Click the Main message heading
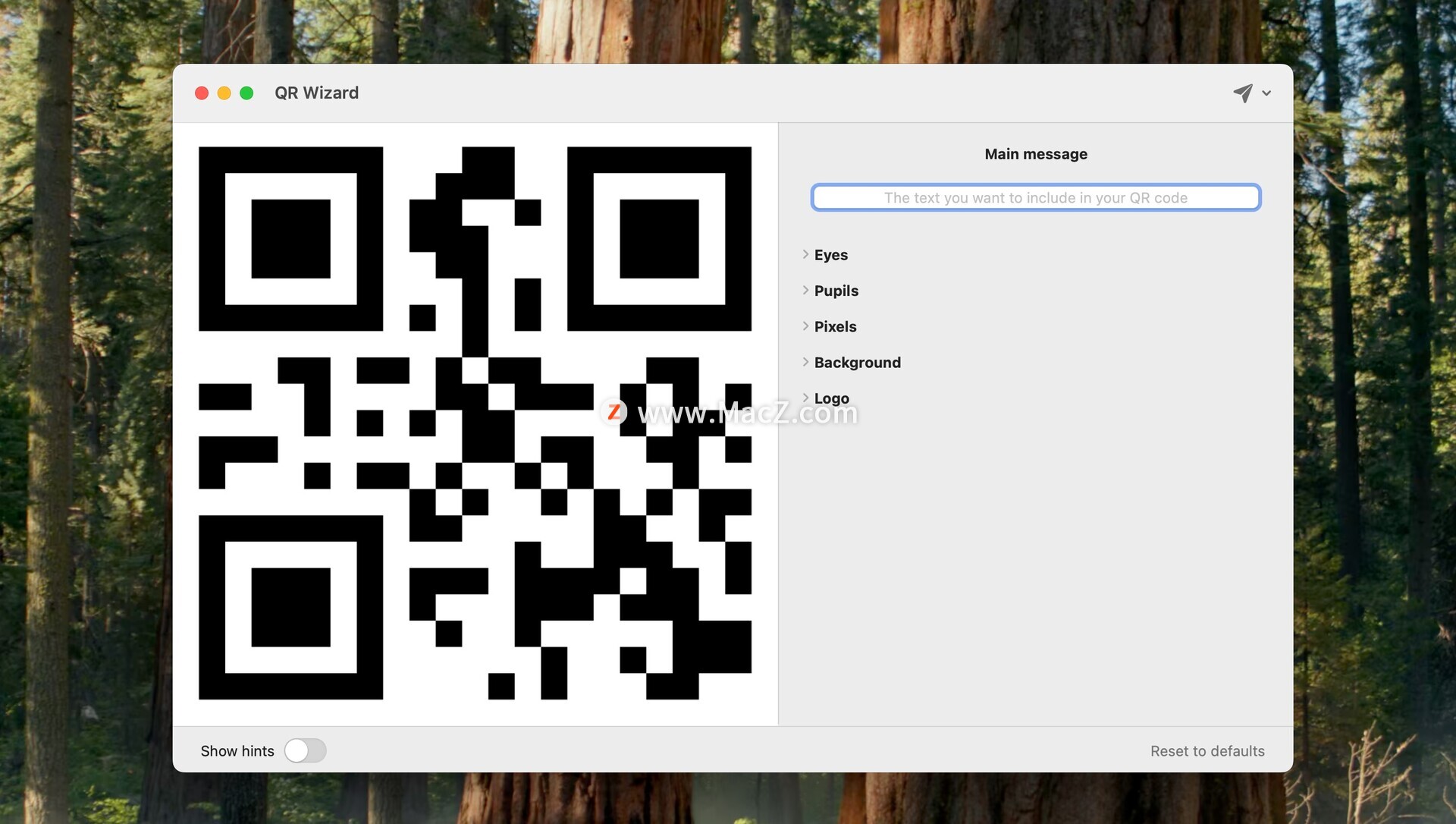 click(1036, 154)
